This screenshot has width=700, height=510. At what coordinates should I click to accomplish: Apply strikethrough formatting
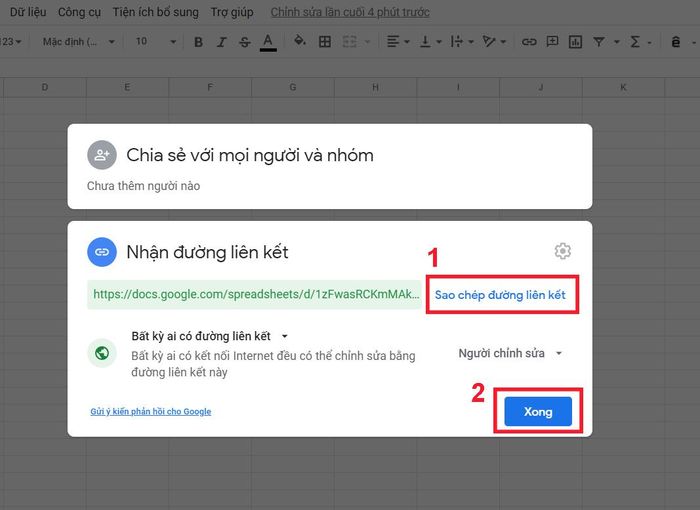245,42
